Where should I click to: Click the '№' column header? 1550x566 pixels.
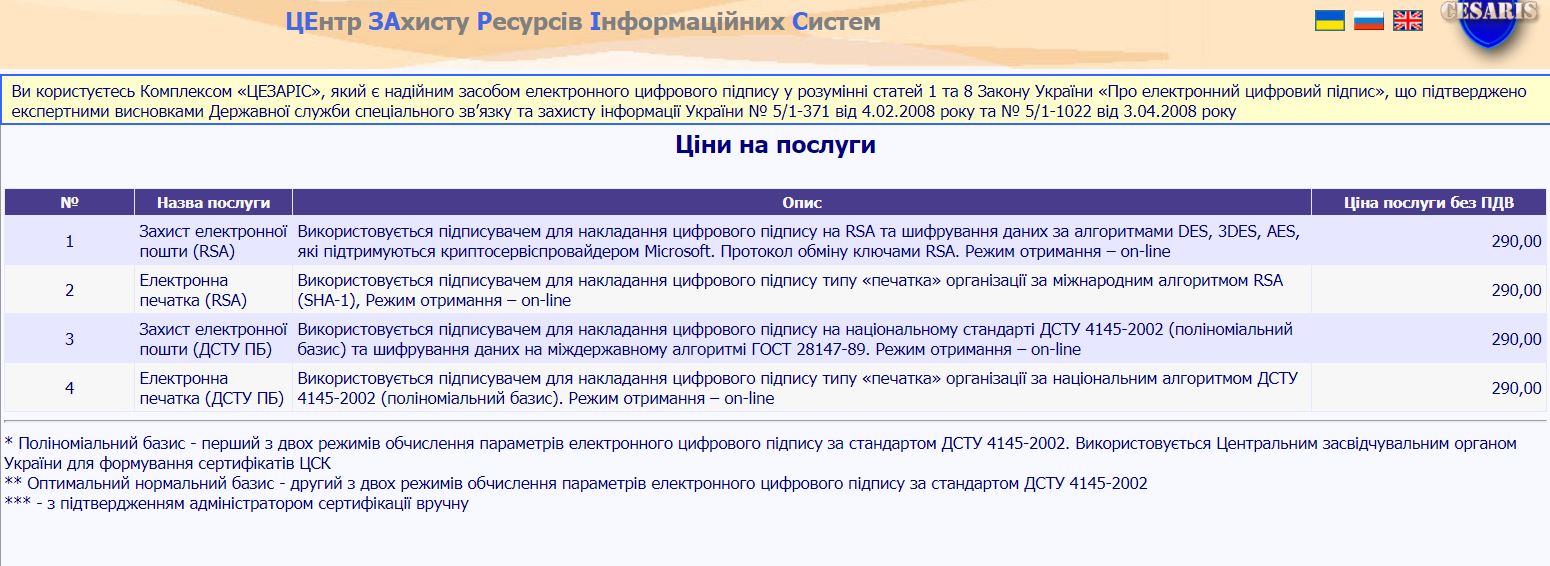[69, 202]
